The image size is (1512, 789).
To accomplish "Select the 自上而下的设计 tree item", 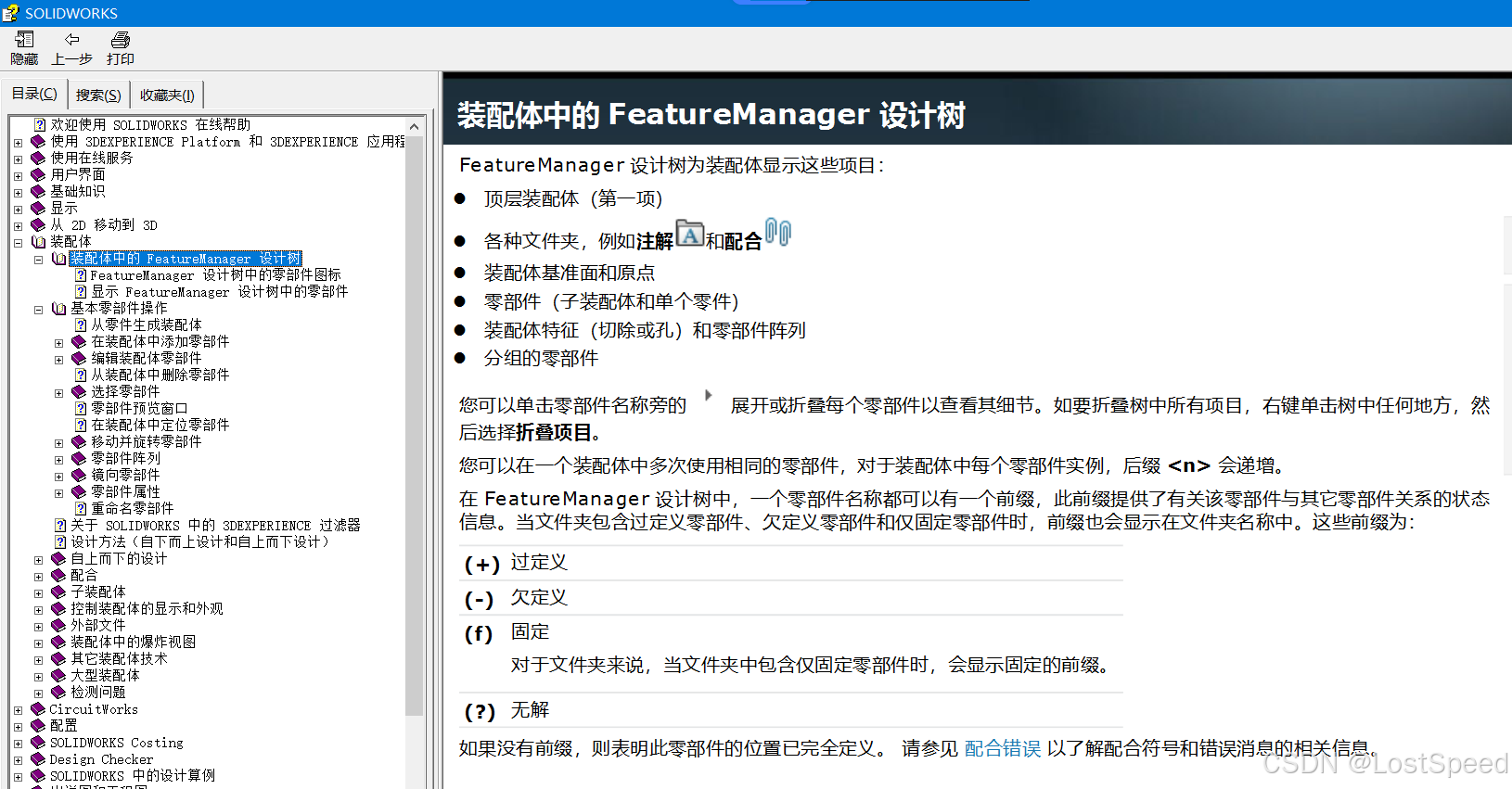I will [119, 558].
